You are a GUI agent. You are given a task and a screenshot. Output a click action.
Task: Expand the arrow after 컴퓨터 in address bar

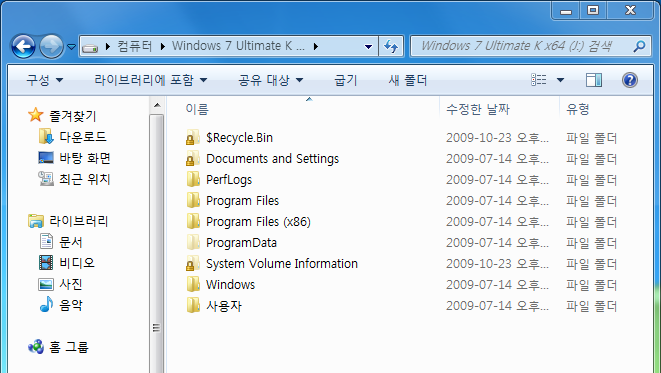tap(163, 46)
